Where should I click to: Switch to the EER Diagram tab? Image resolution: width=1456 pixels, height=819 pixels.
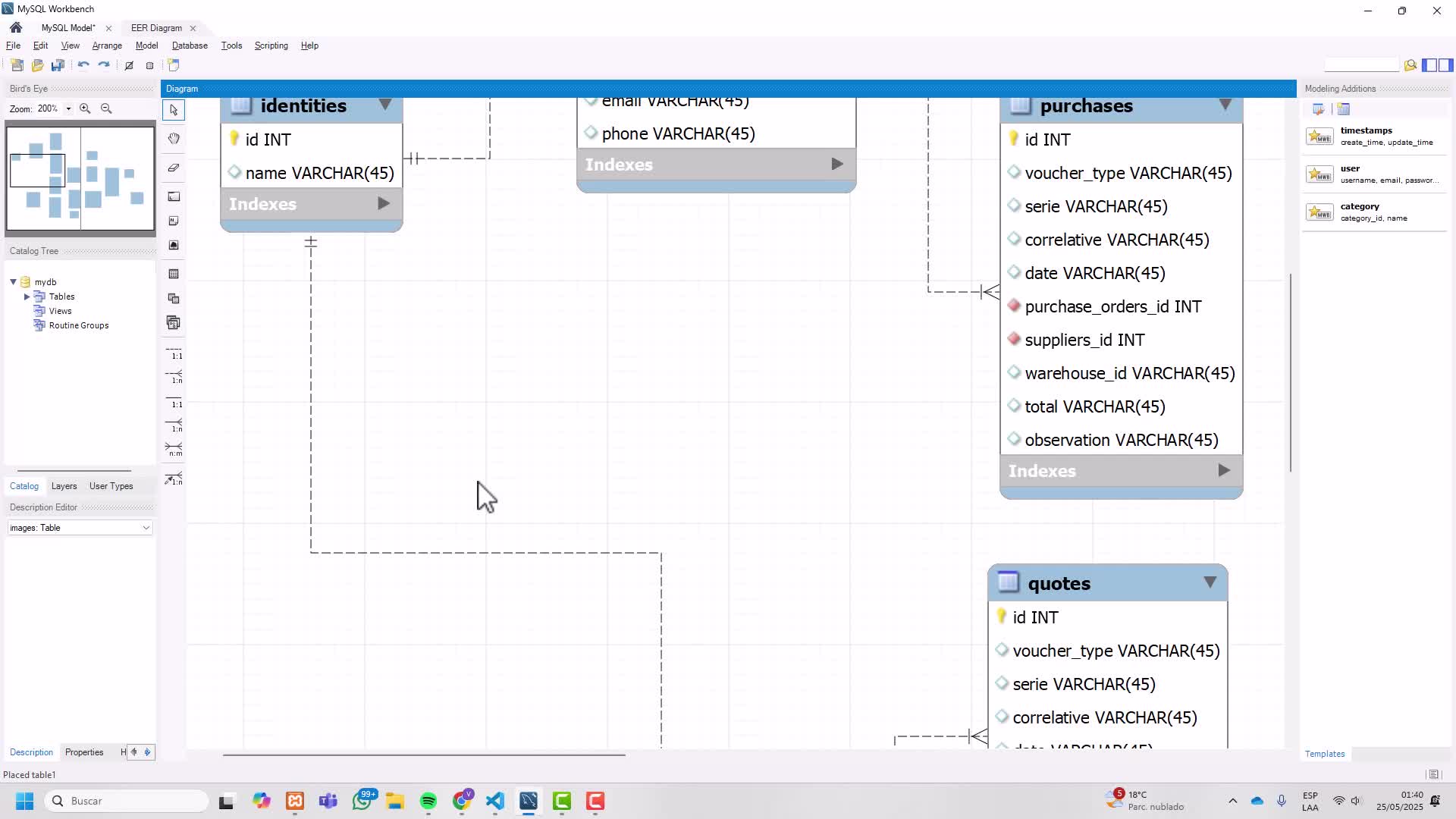(x=156, y=28)
